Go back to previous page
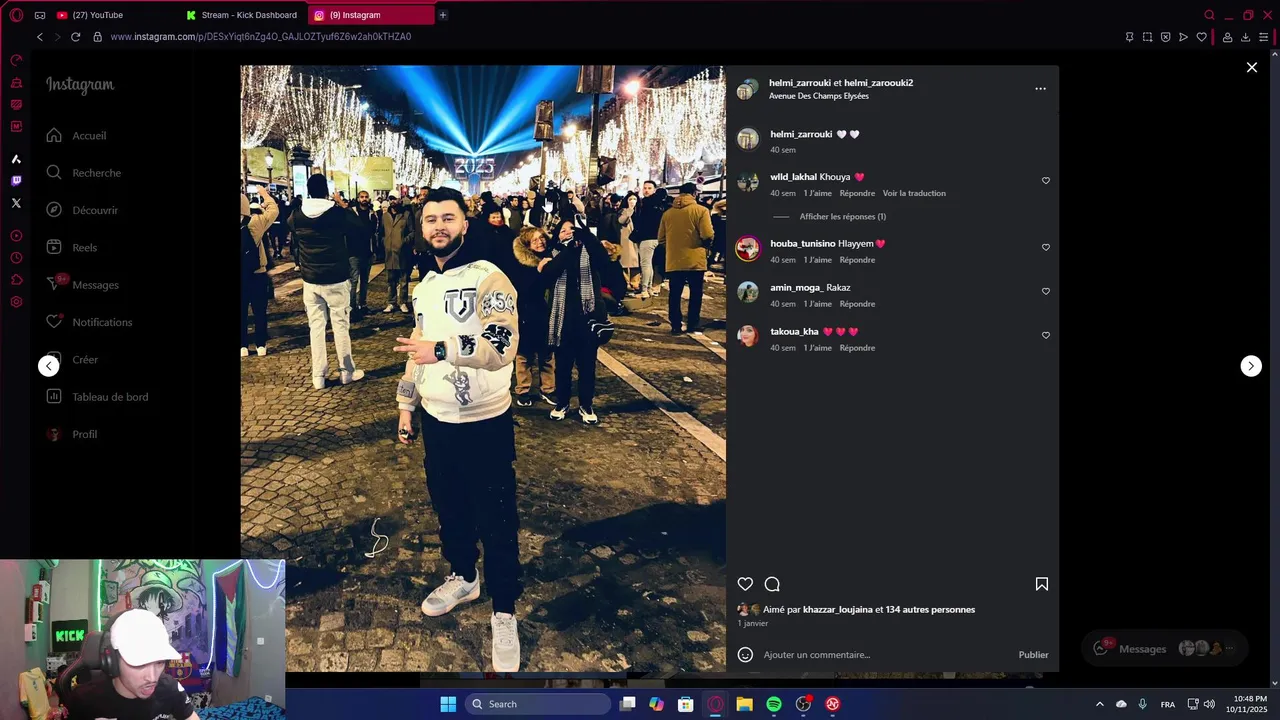The height and width of the screenshot is (720, 1280). pyautogui.click(x=40, y=37)
